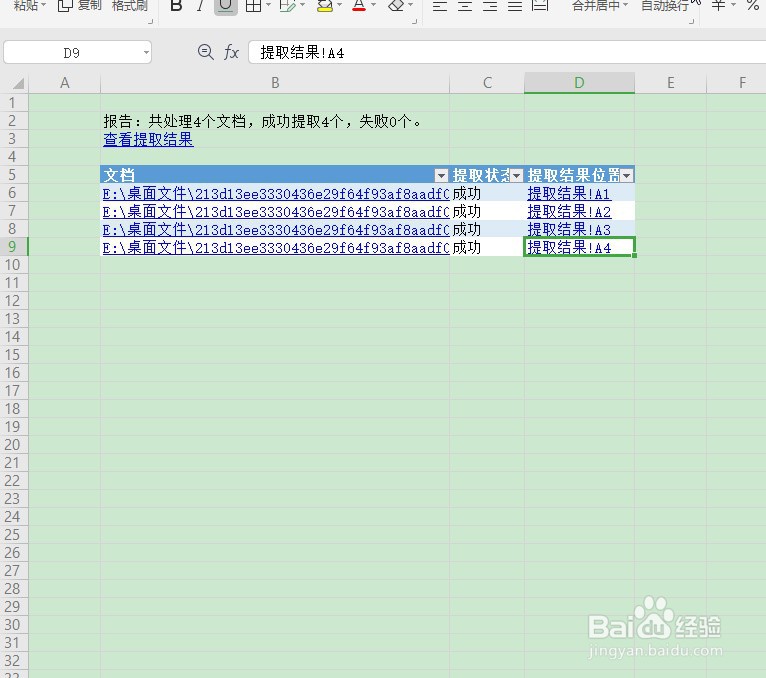Open the document path link in row 8

276,230
